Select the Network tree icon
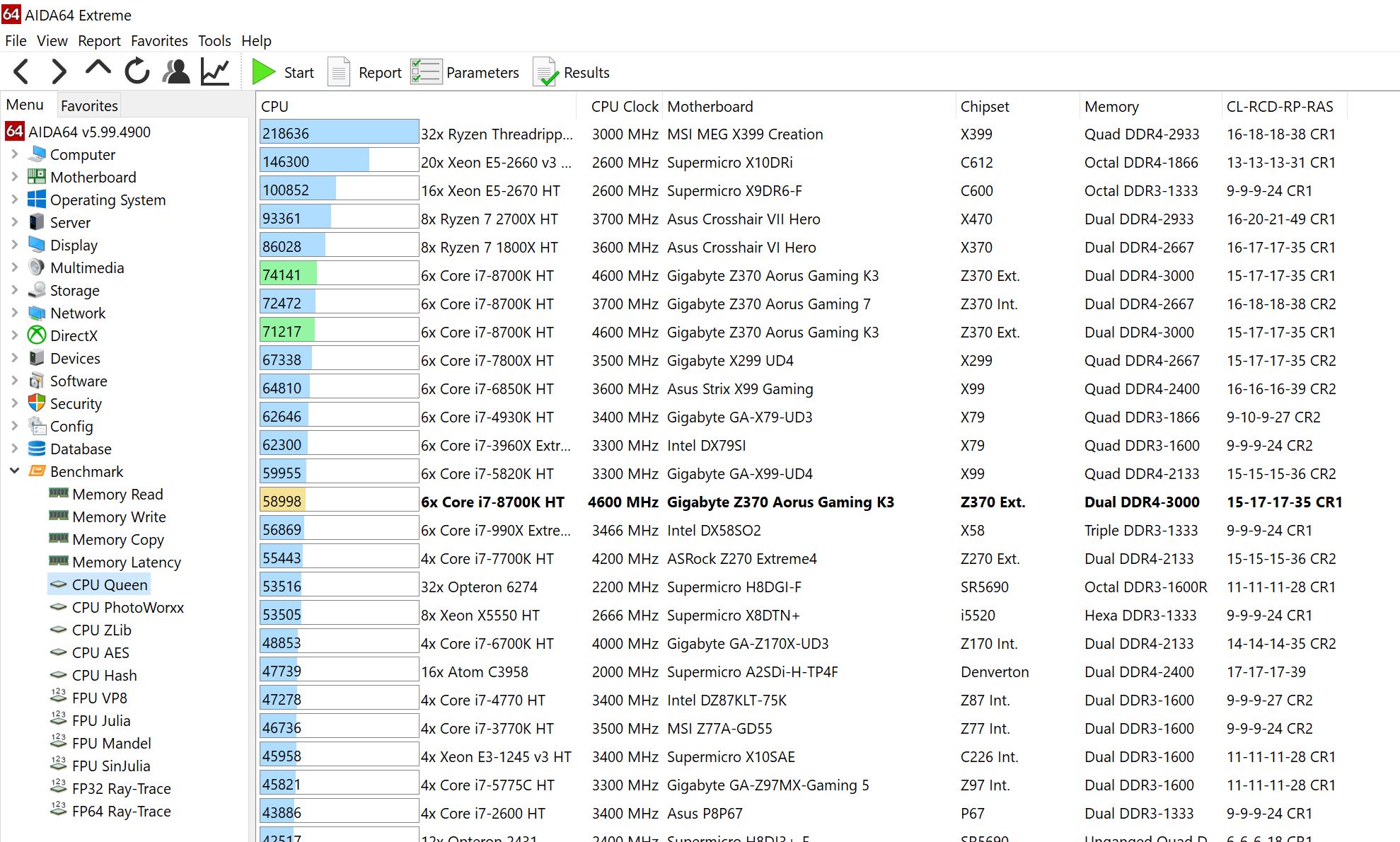Image resolution: width=1400 pixels, height=842 pixels. tap(37, 313)
